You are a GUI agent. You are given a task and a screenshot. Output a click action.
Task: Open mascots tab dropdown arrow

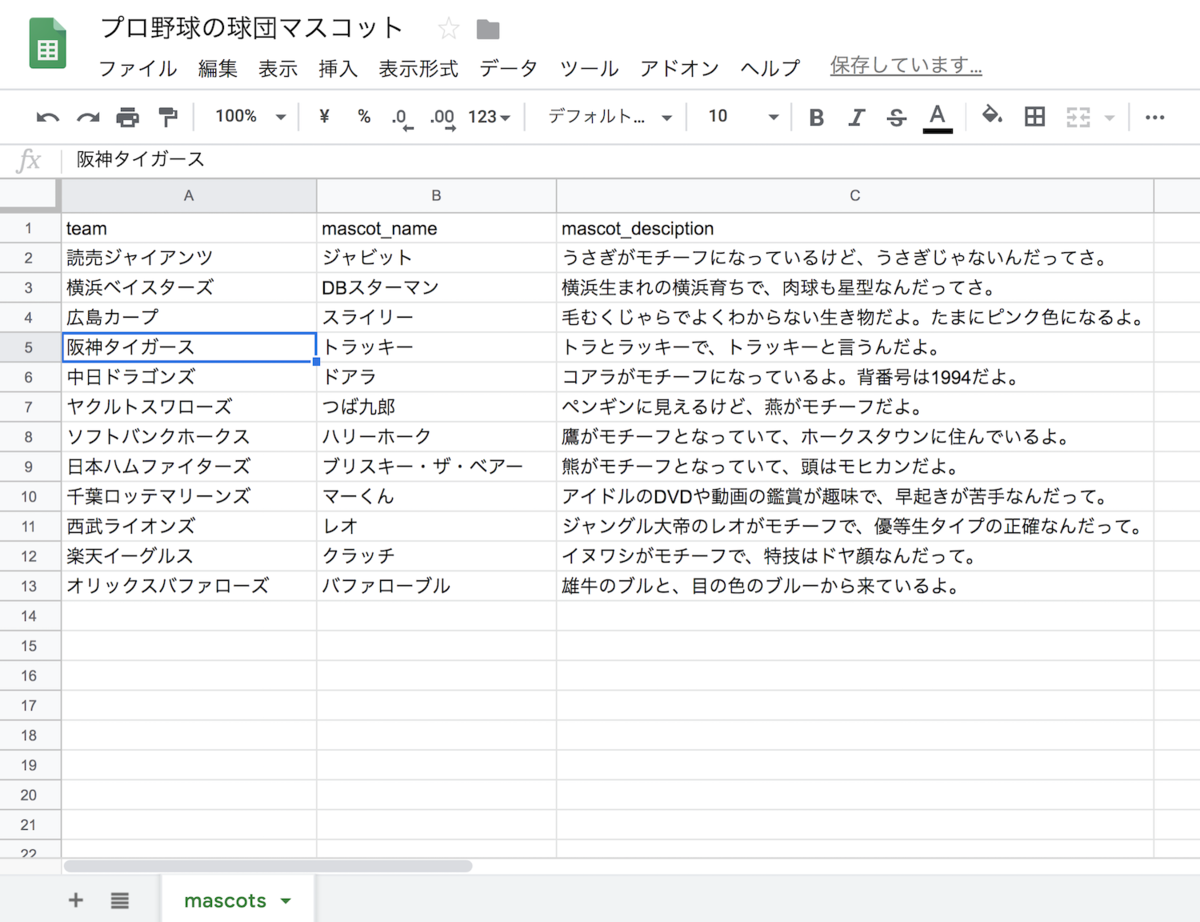[286, 901]
